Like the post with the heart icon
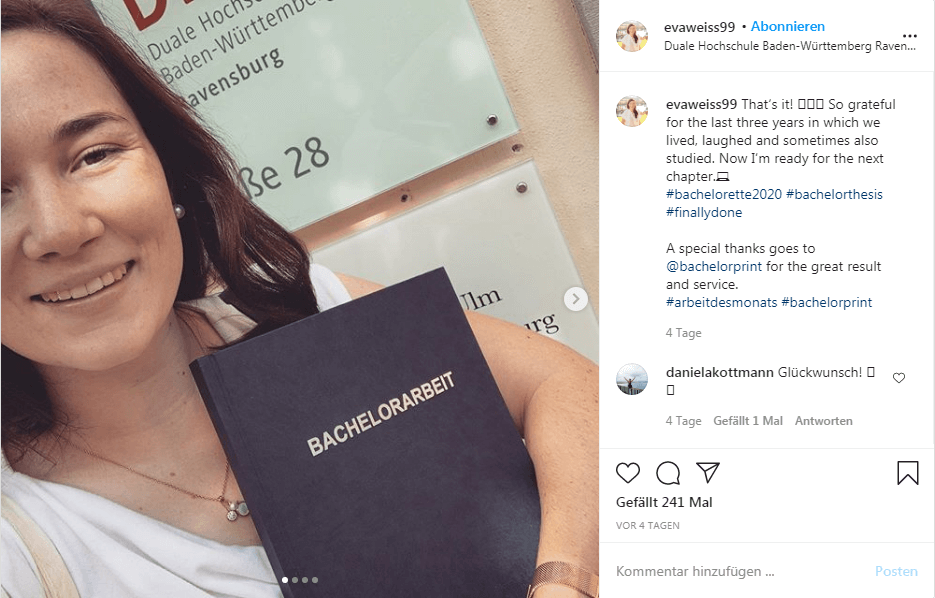 pyautogui.click(x=627, y=473)
